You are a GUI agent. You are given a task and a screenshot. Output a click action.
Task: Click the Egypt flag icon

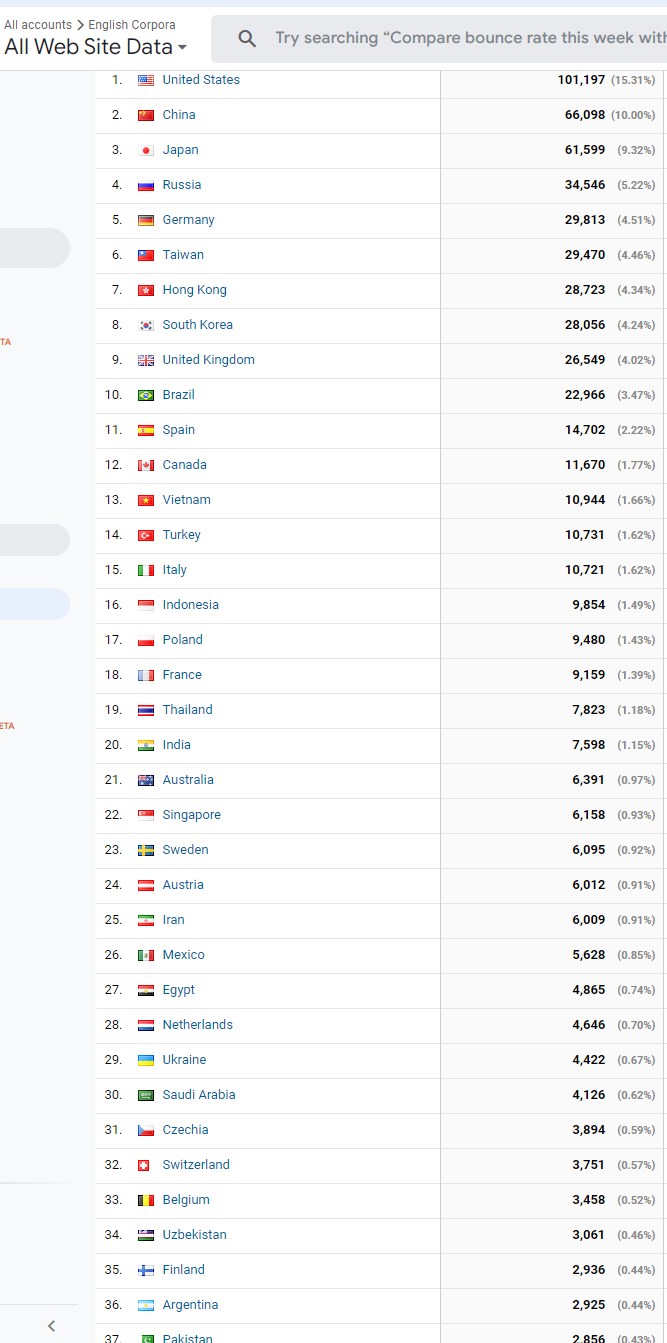tap(146, 990)
